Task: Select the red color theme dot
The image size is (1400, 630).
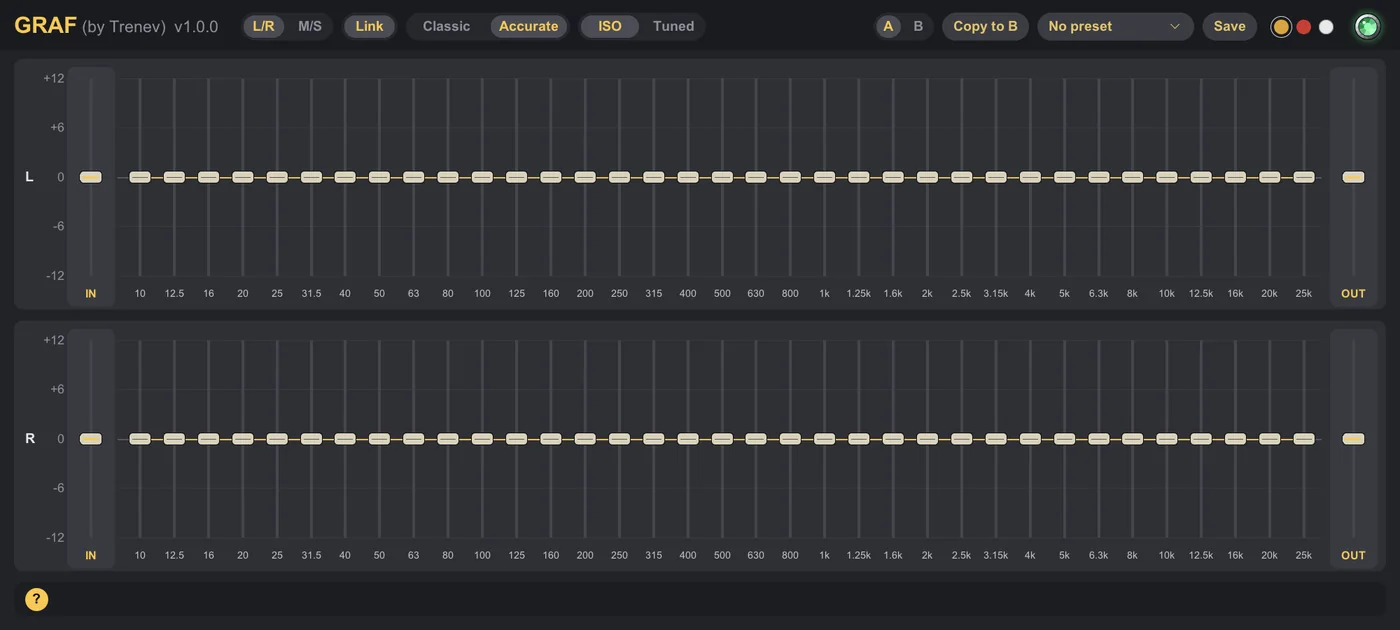Action: pyautogui.click(x=1304, y=27)
